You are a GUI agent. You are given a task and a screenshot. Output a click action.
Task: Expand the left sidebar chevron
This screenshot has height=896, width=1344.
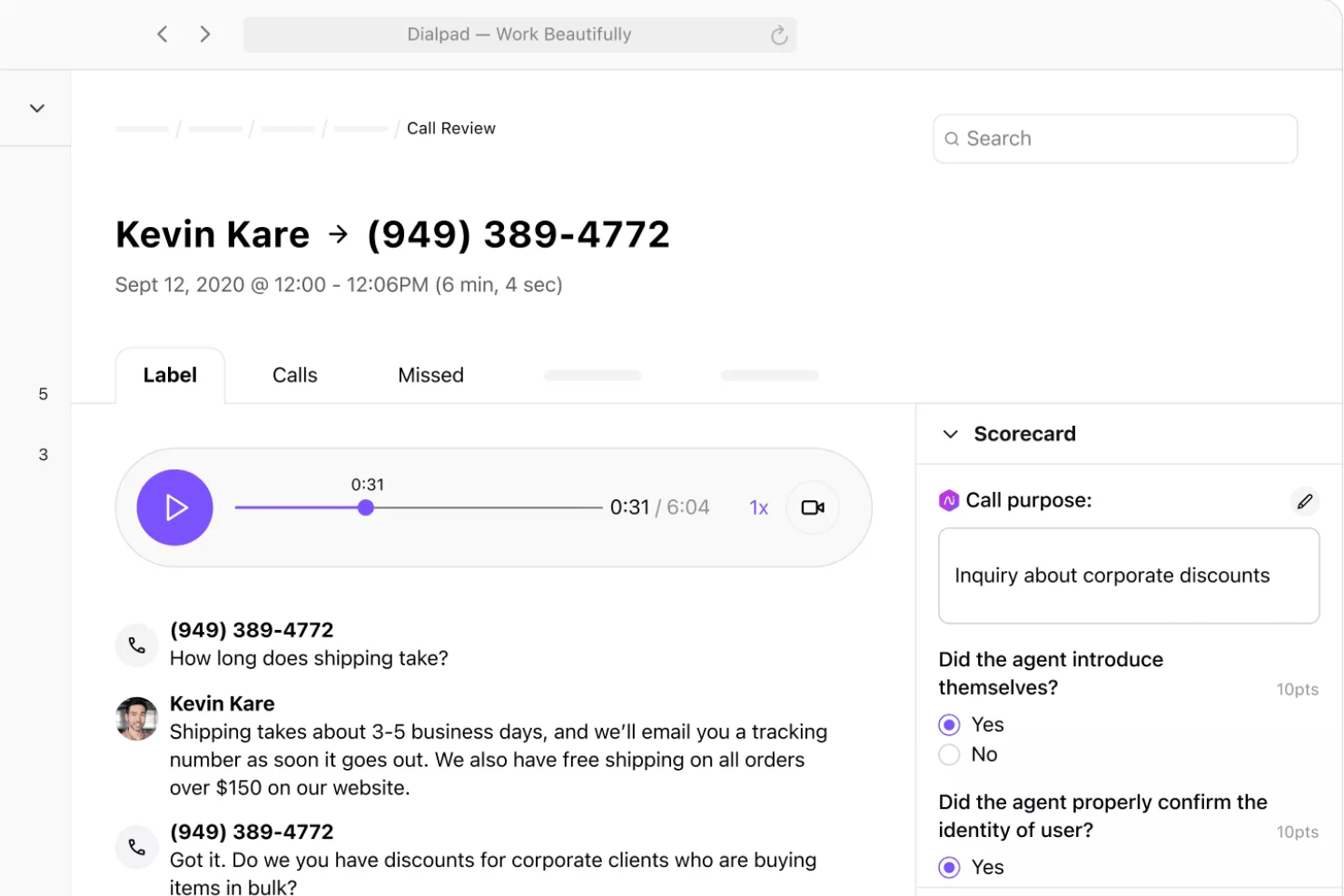pyautogui.click(x=37, y=108)
